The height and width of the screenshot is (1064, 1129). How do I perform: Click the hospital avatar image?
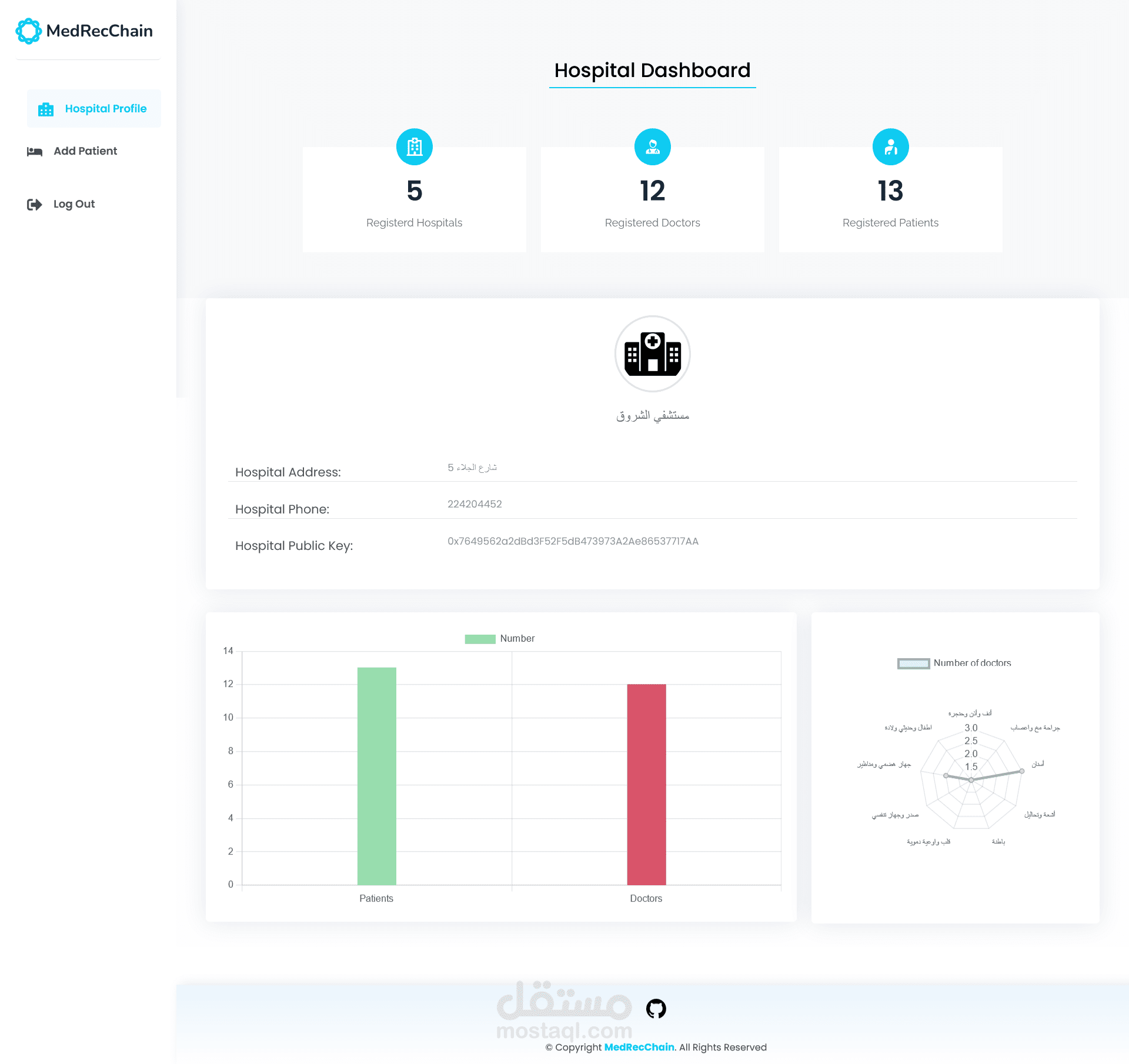[x=652, y=354]
